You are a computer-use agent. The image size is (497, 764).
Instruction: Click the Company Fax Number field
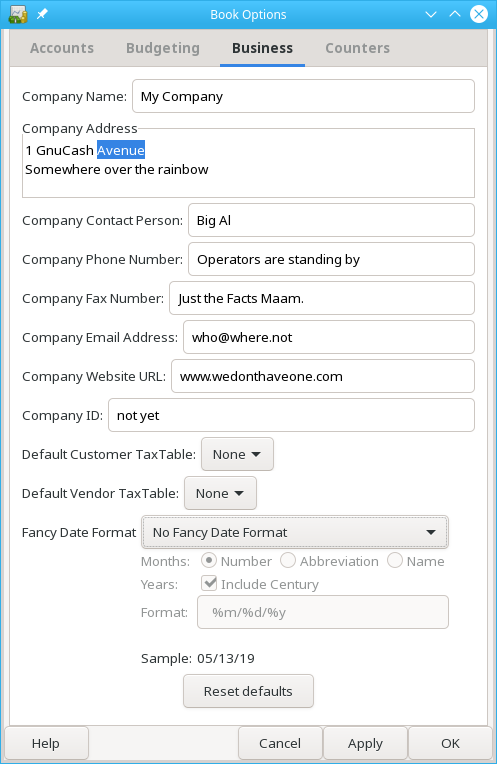[x=322, y=298]
